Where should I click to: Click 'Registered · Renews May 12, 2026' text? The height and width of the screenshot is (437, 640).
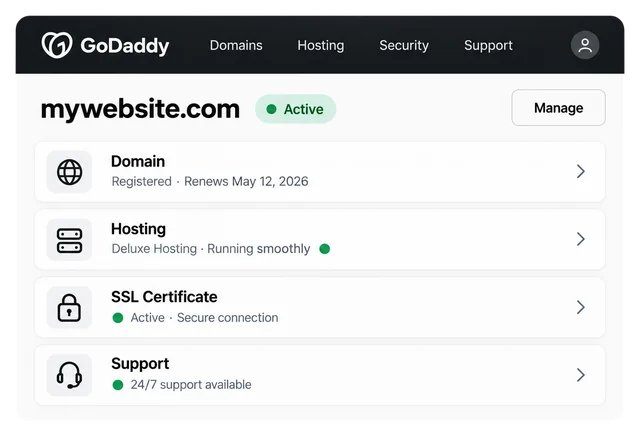coord(210,182)
